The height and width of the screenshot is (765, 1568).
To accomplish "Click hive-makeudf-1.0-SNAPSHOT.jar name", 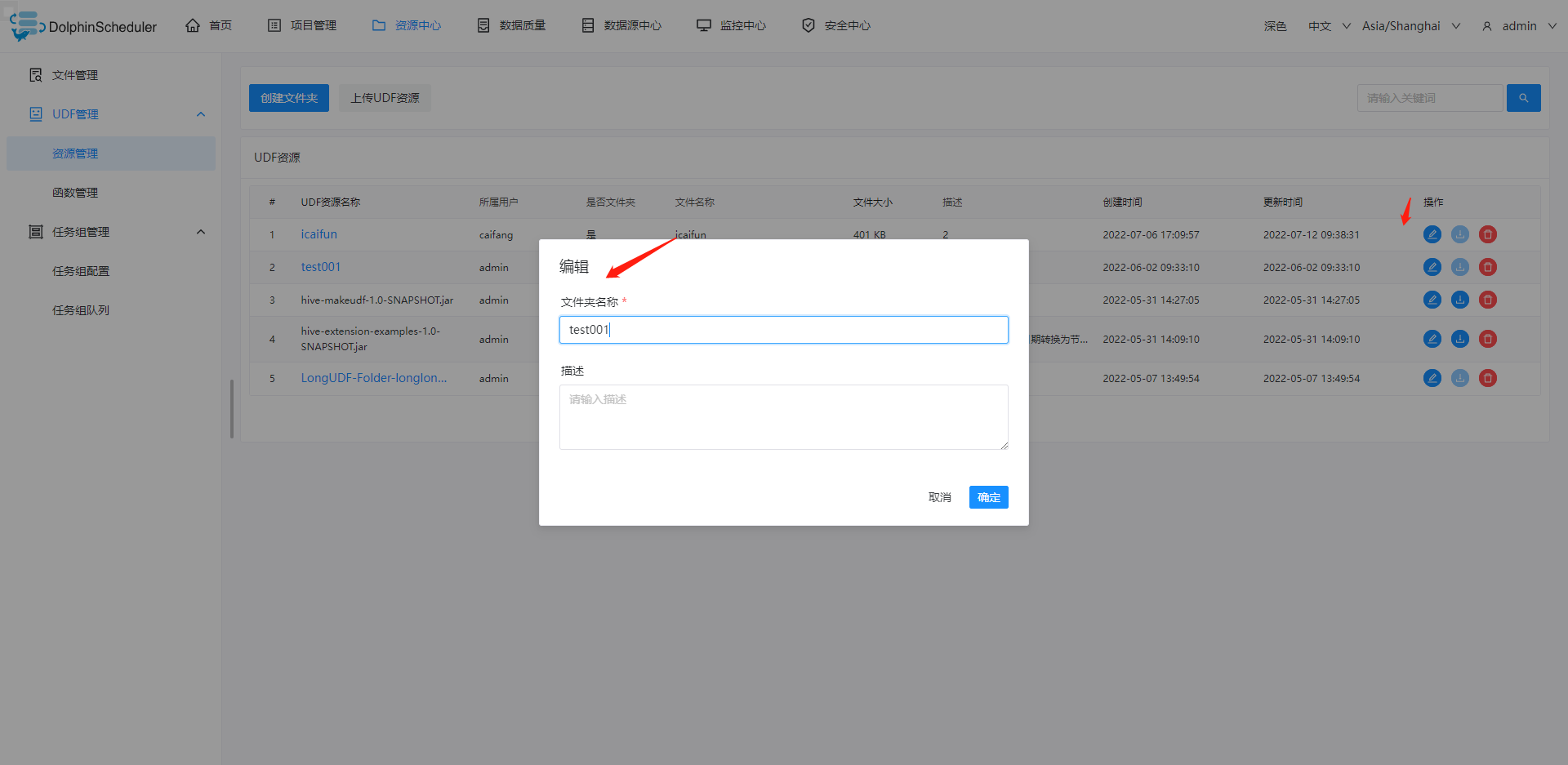I will [377, 300].
